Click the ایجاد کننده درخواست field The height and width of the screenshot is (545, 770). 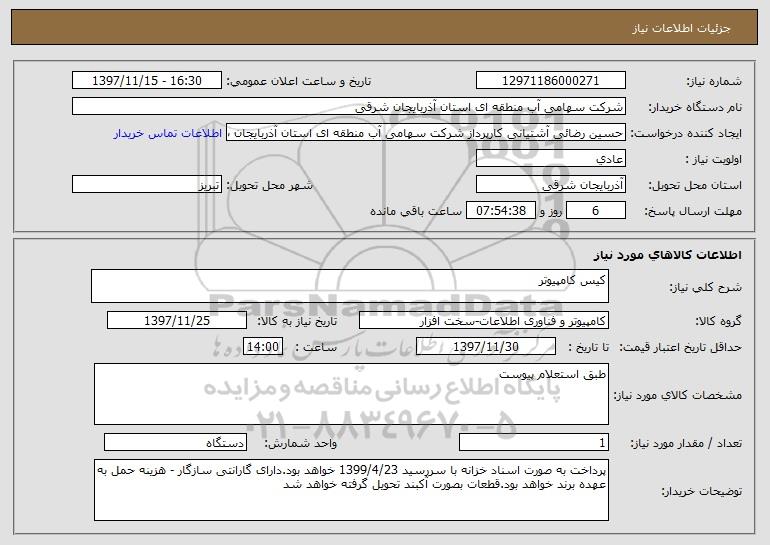[x=426, y=133]
